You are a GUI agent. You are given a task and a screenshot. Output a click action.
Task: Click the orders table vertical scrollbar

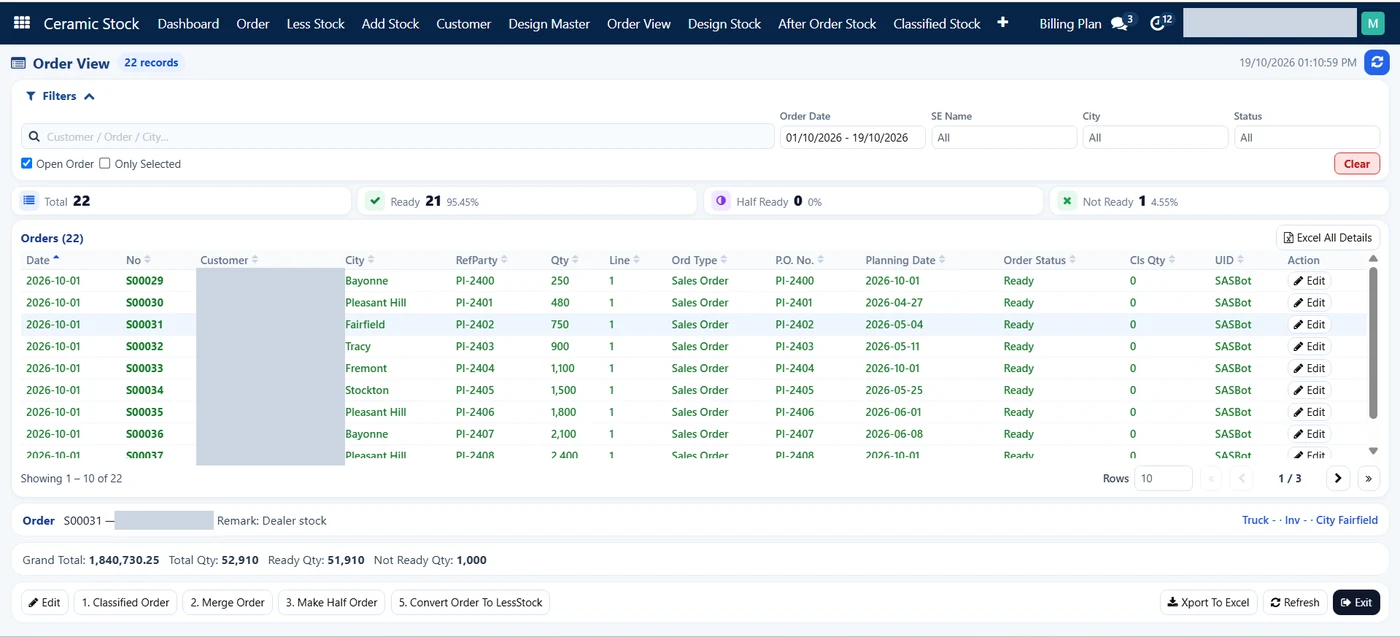click(x=1373, y=343)
